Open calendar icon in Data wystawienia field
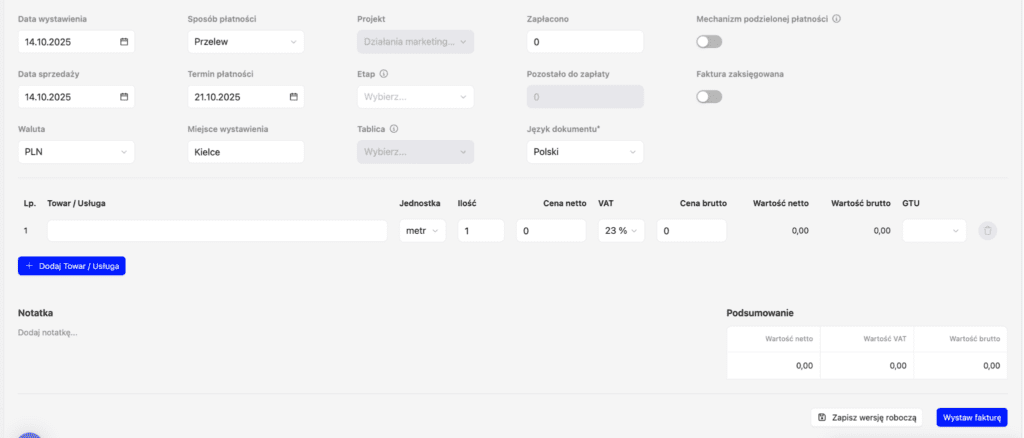 pyautogui.click(x=124, y=42)
